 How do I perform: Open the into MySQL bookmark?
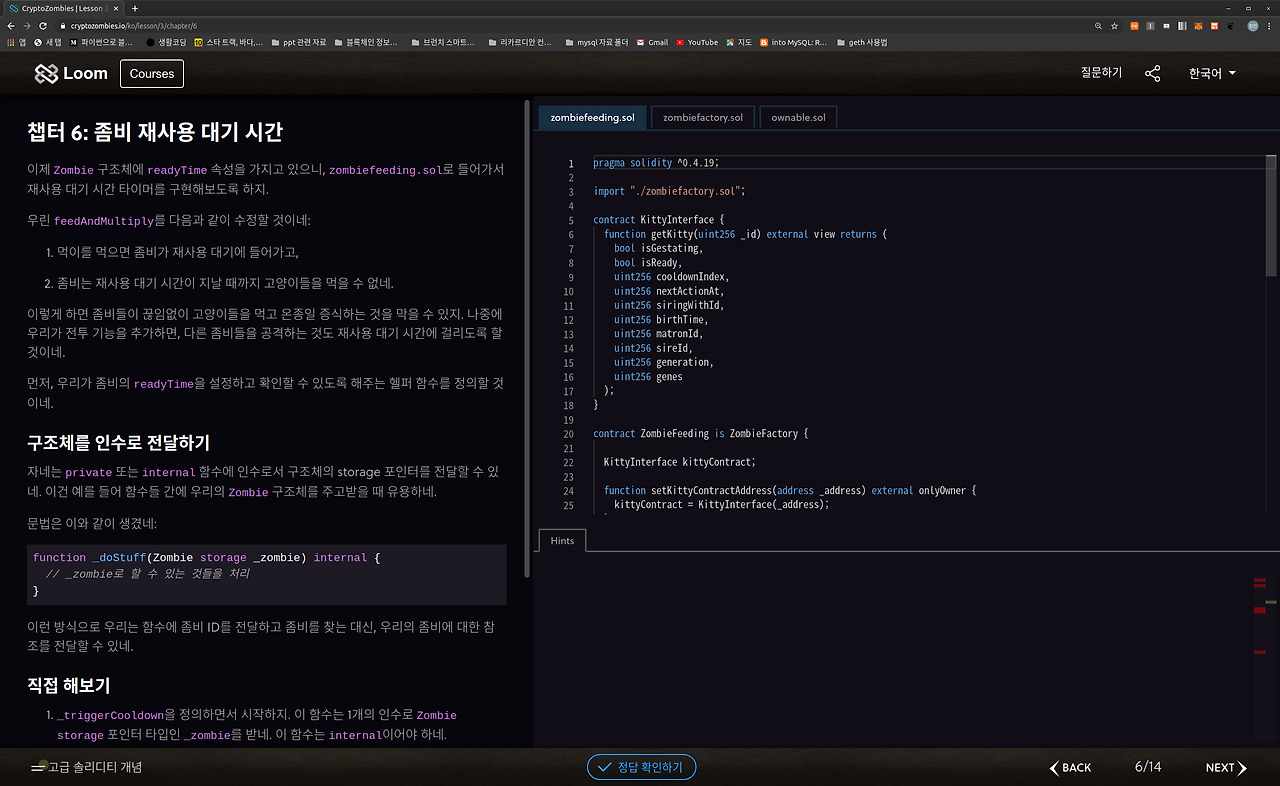[794, 42]
